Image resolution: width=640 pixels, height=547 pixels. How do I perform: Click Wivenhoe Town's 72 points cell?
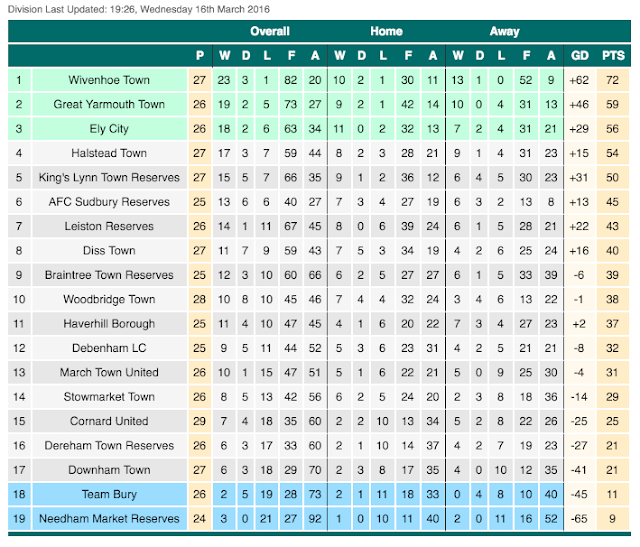point(612,80)
